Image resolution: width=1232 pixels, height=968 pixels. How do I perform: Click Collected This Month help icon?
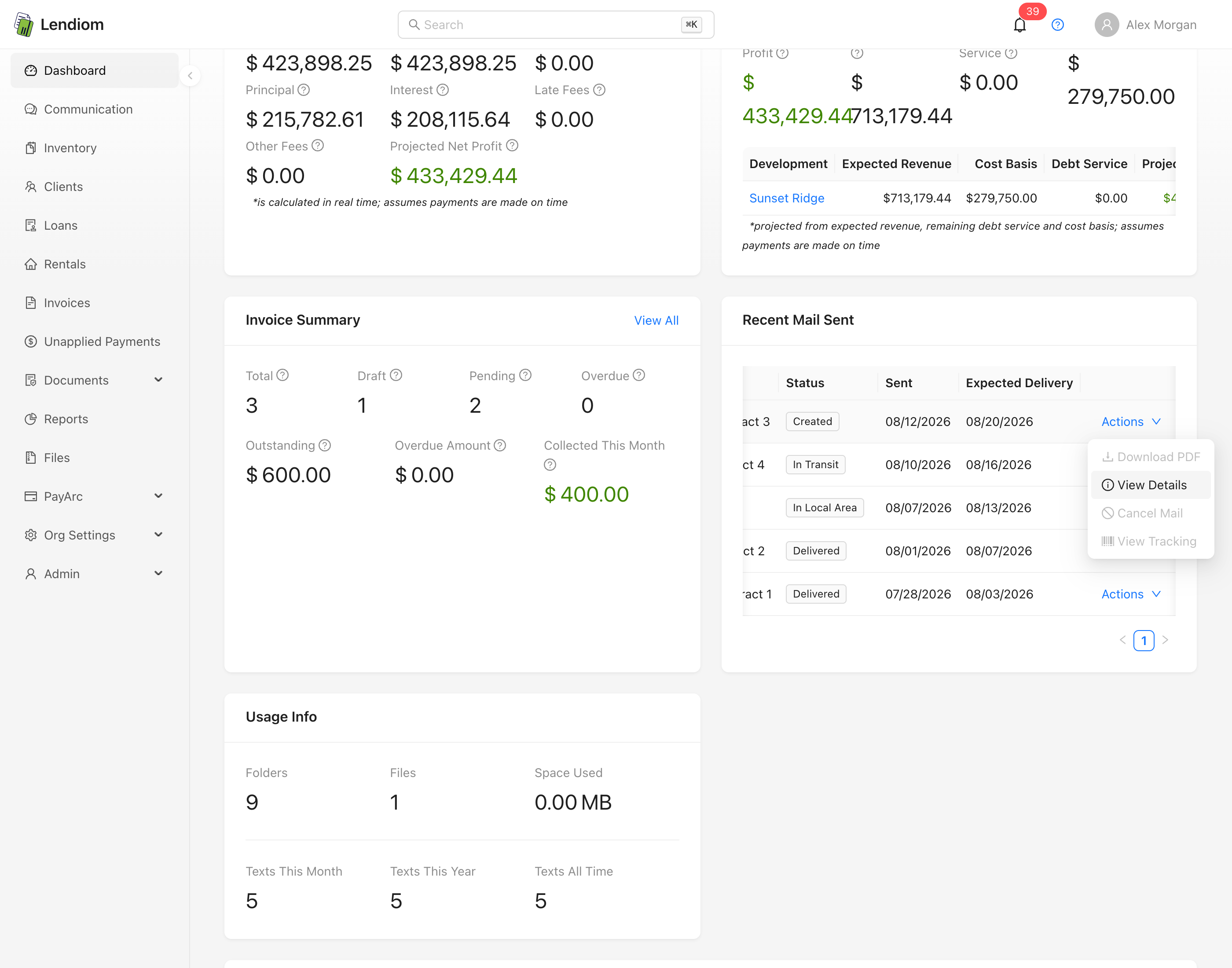click(550, 465)
